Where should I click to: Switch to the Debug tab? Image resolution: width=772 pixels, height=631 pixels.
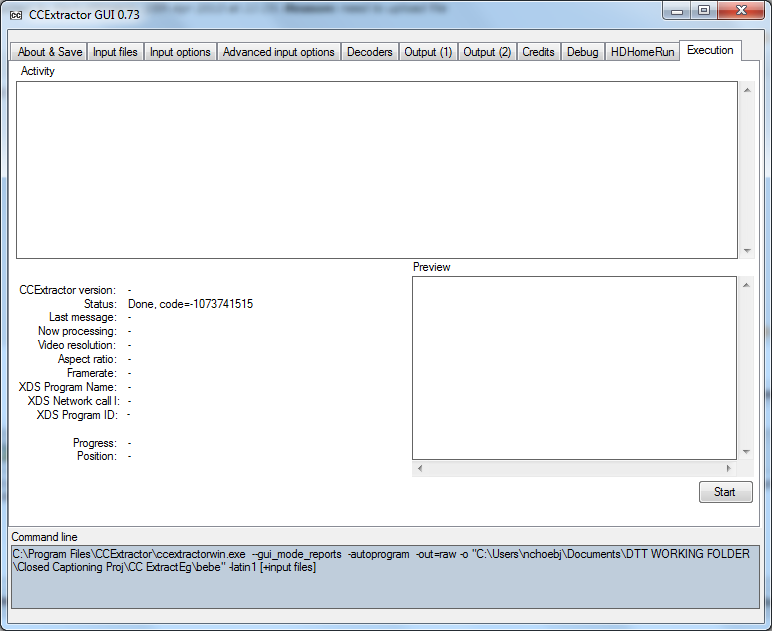583,52
